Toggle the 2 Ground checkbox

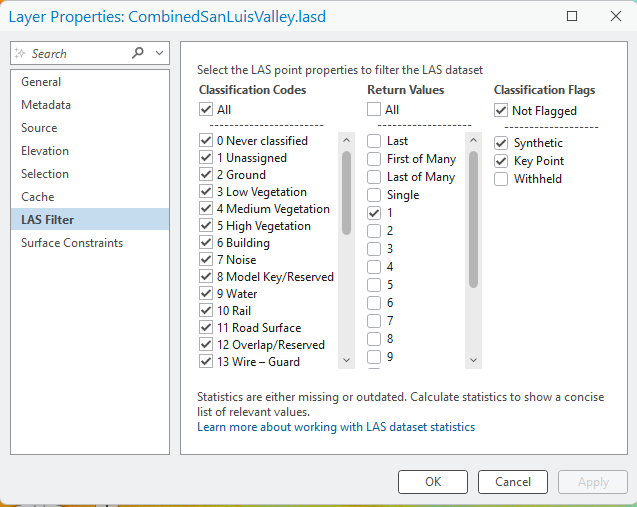coord(206,175)
